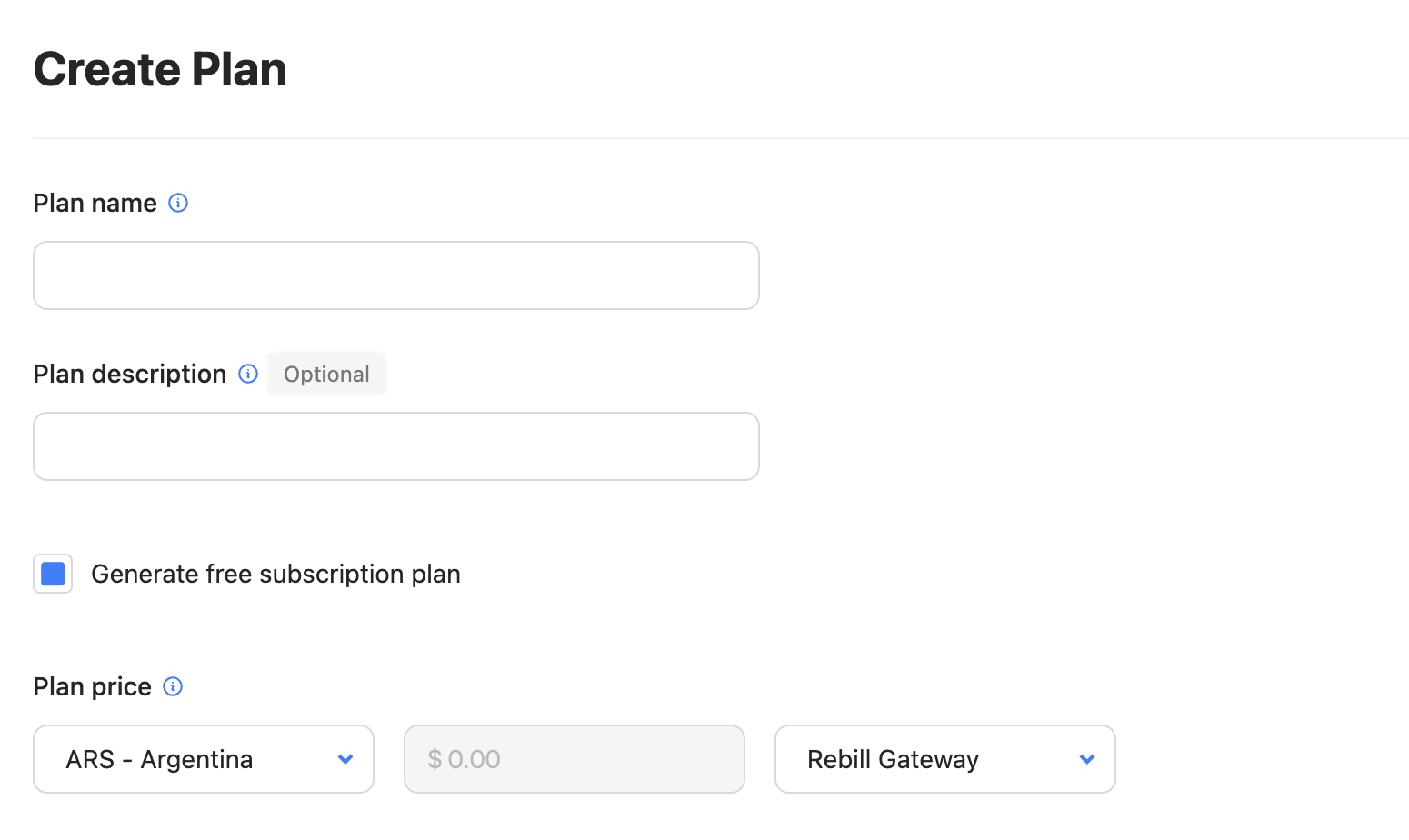Image resolution: width=1409 pixels, height=840 pixels.
Task: Click the Optional badge beside Plan description
Action: [325, 374]
